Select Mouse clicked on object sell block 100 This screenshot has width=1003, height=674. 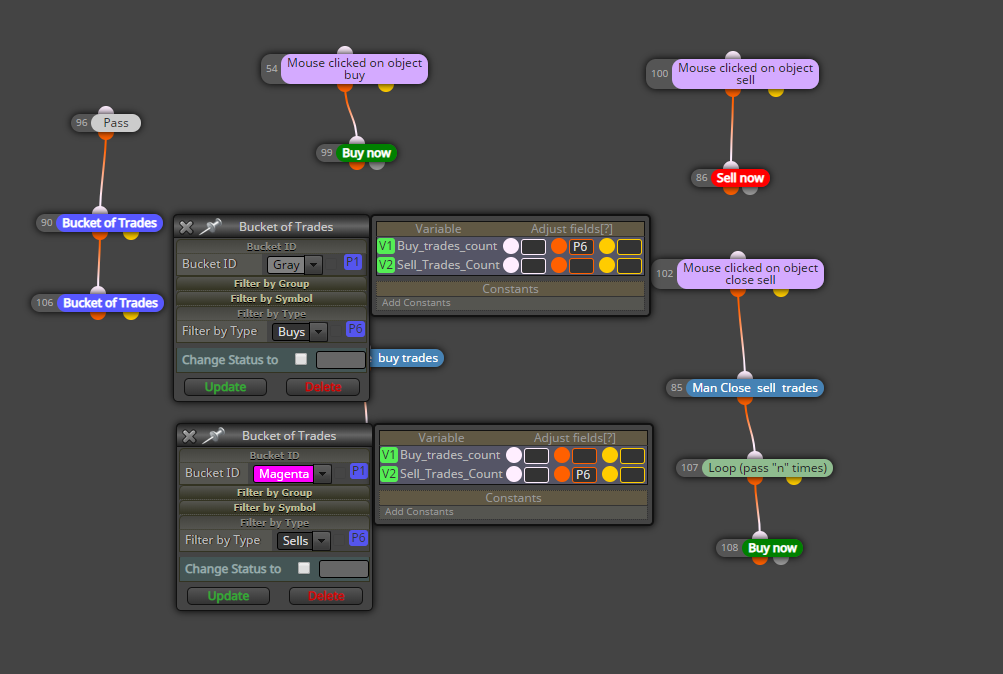point(745,74)
